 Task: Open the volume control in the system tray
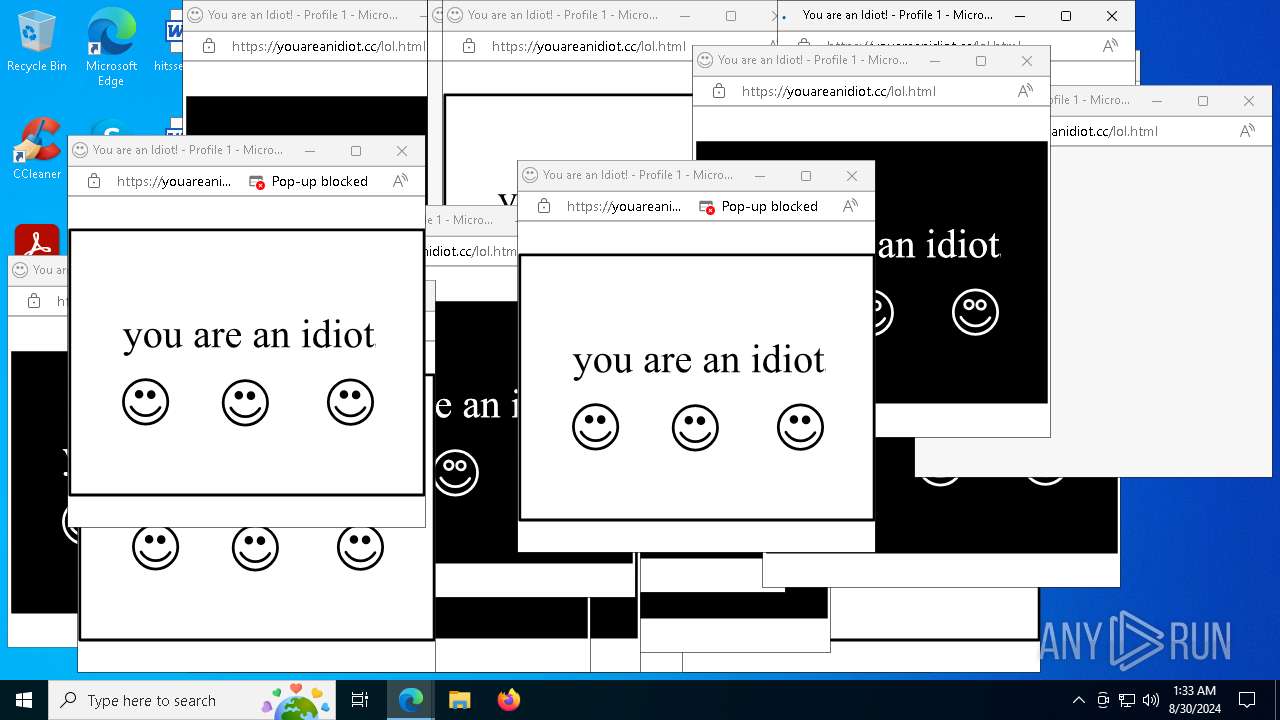click(1151, 700)
